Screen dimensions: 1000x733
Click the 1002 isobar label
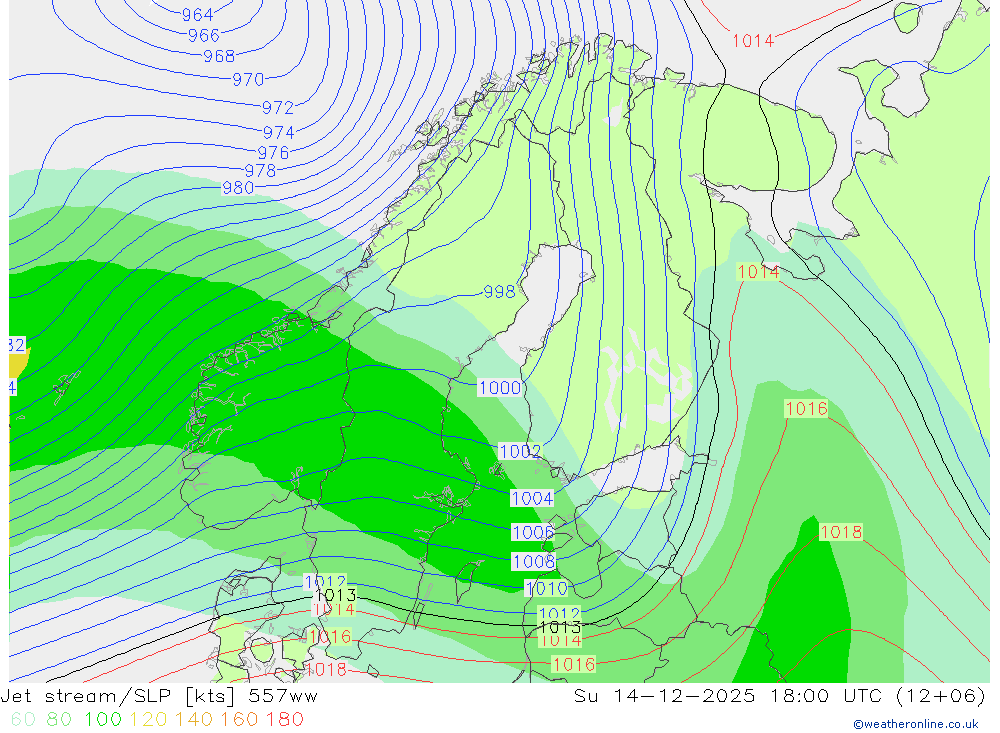[520, 451]
